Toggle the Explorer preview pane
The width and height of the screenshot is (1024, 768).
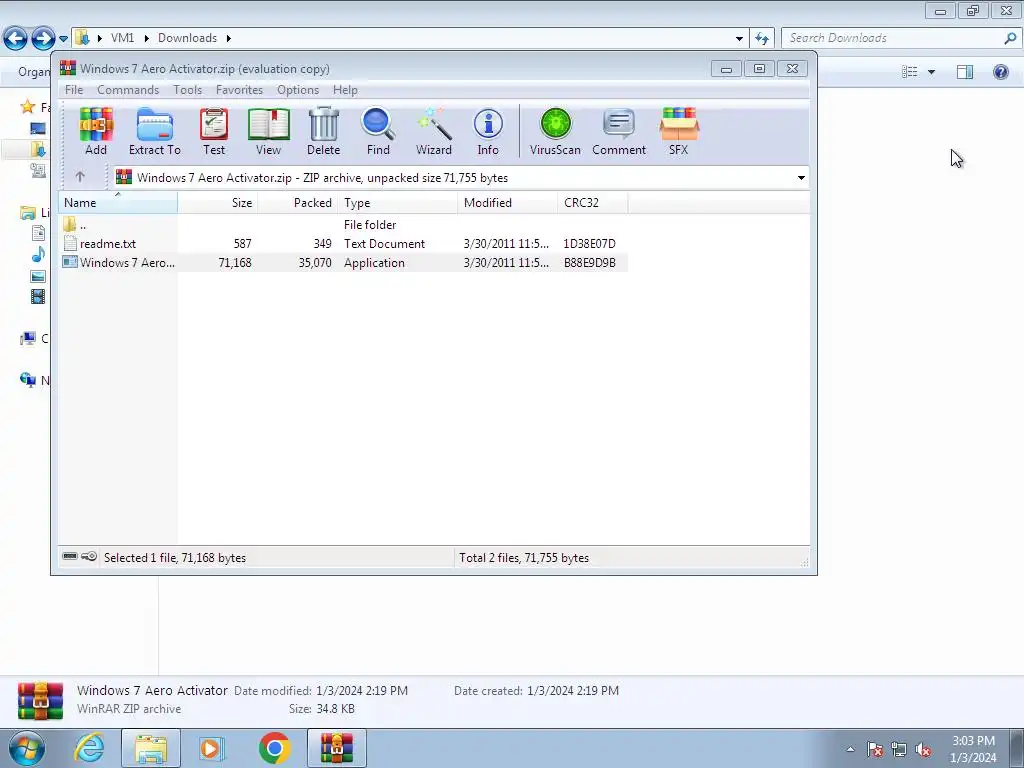(965, 72)
